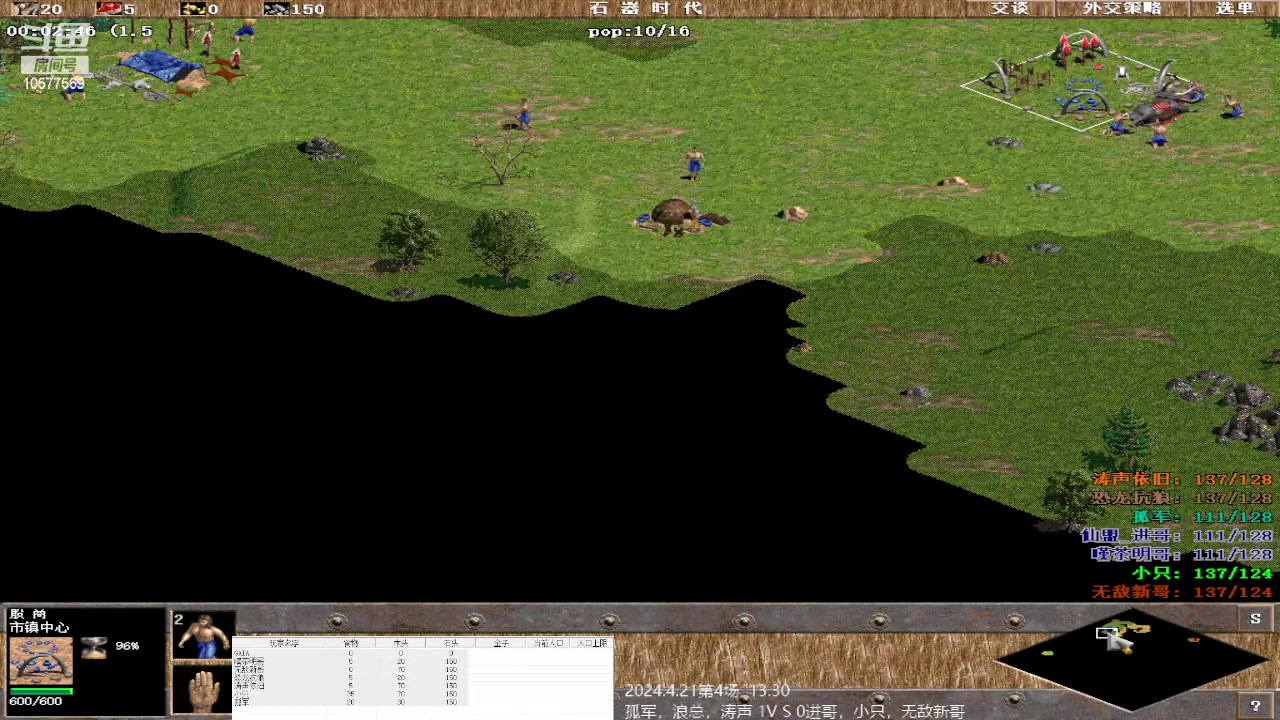The width and height of the screenshot is (1280, 720).
Task: Click the 嗑茶明哥 111/128 score row
Action: (x=1182, y=555)
